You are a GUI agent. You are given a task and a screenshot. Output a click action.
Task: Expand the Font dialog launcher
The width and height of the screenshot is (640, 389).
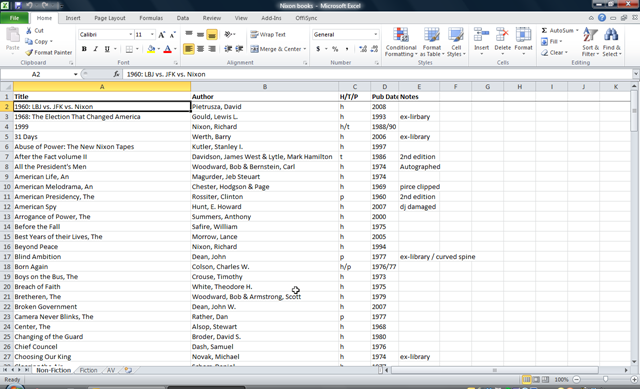pos(176,63)
